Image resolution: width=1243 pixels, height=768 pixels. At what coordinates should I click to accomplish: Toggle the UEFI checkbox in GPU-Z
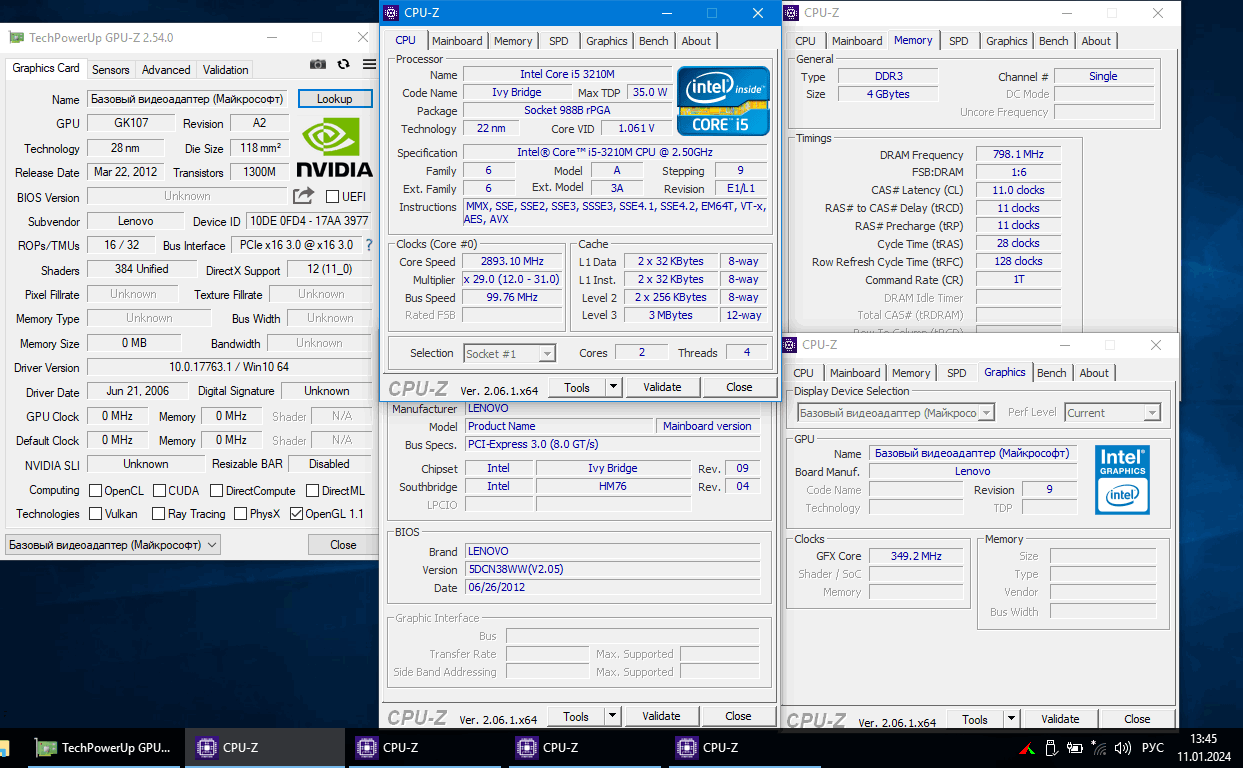click(333, 197)
